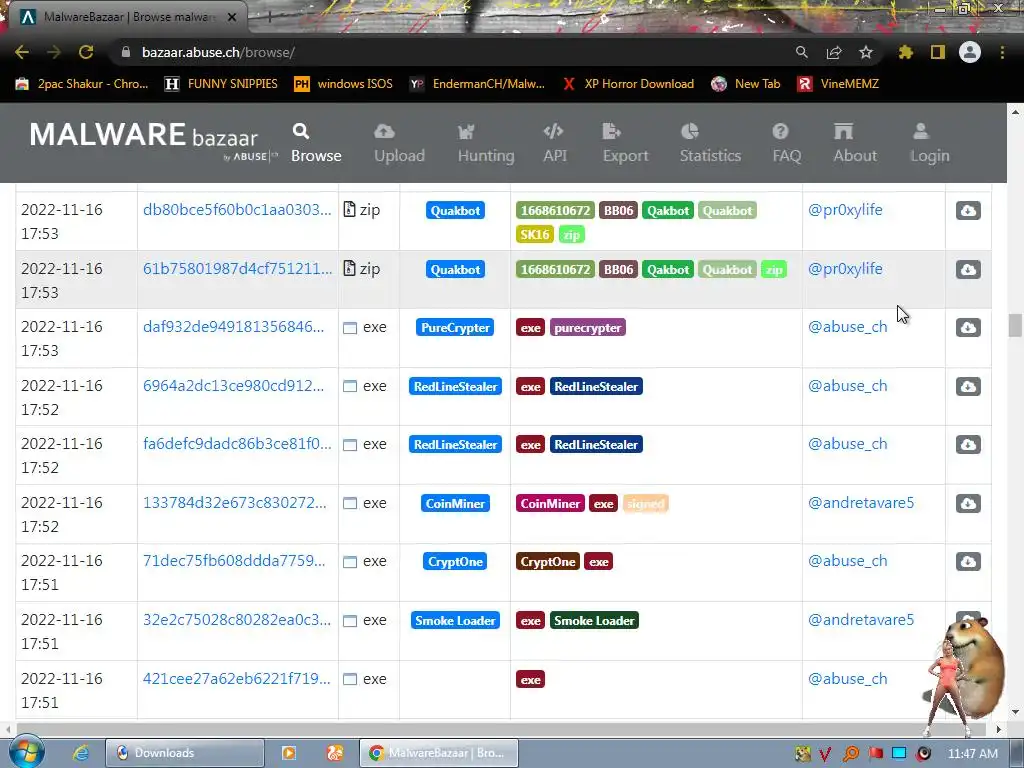Open the New Tab bookmark
The height and width of the screenshot is (768, 1024).
click(746, 84)
